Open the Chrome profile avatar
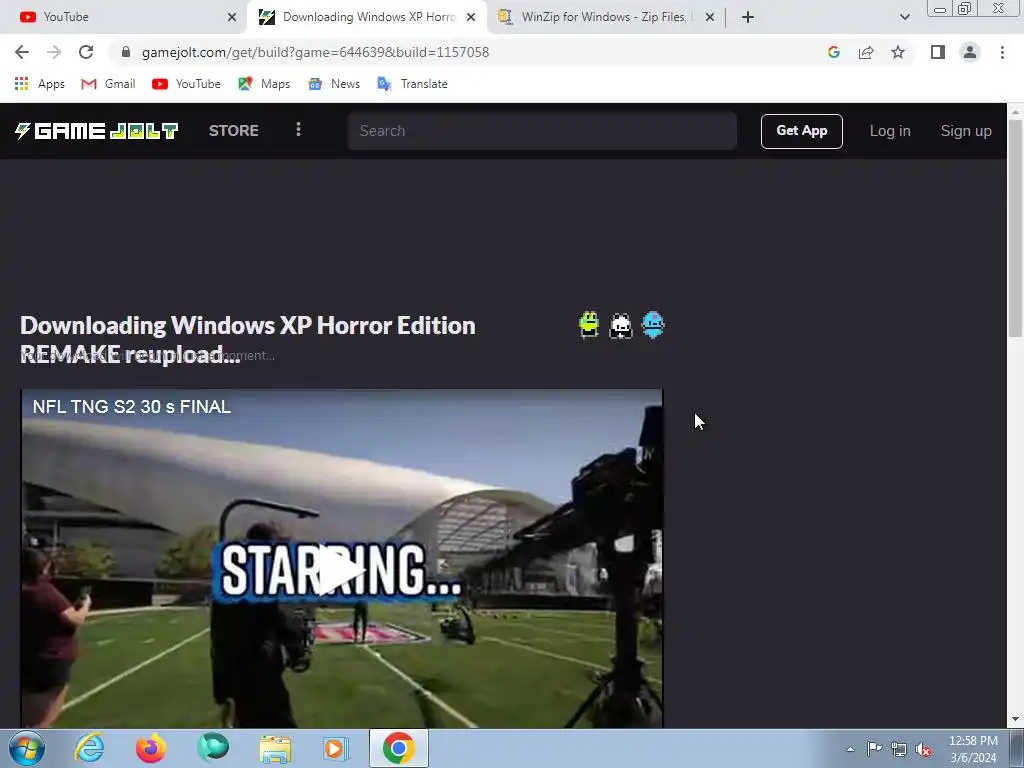The width and height of the screenshot is (1024, 768). (x=970, y=52)
